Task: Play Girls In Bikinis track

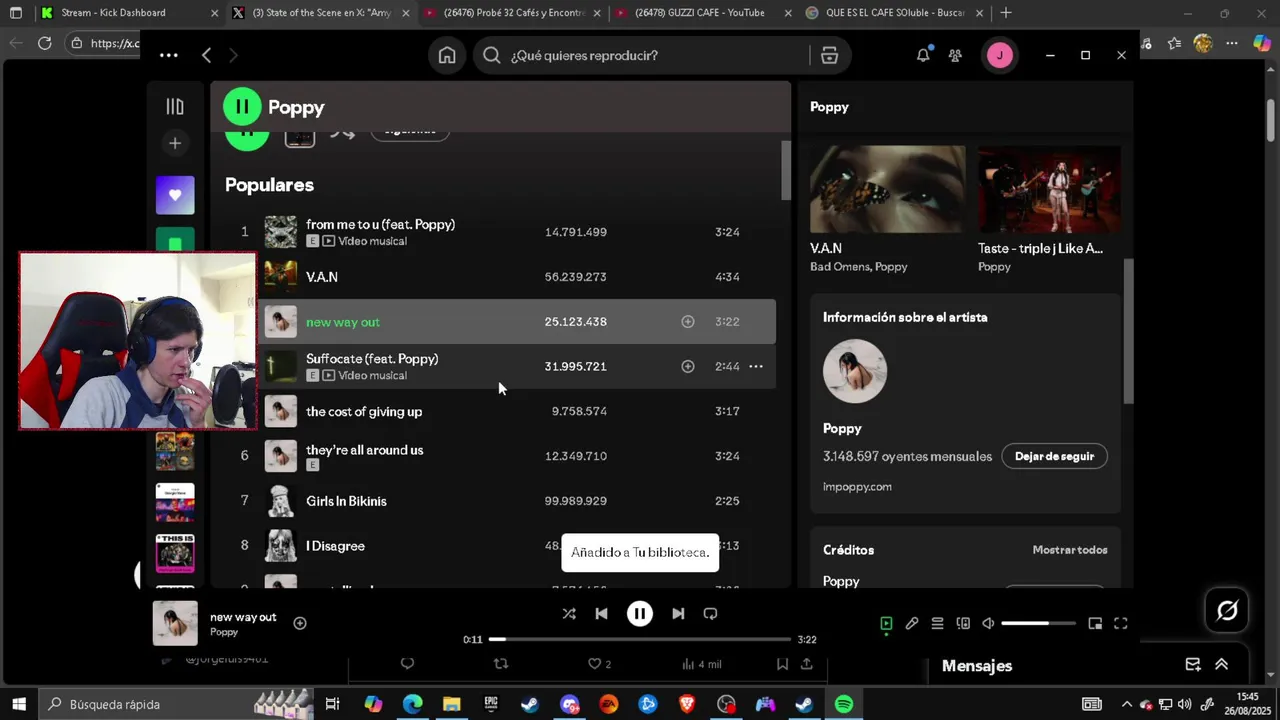Action: click(346, 501)
